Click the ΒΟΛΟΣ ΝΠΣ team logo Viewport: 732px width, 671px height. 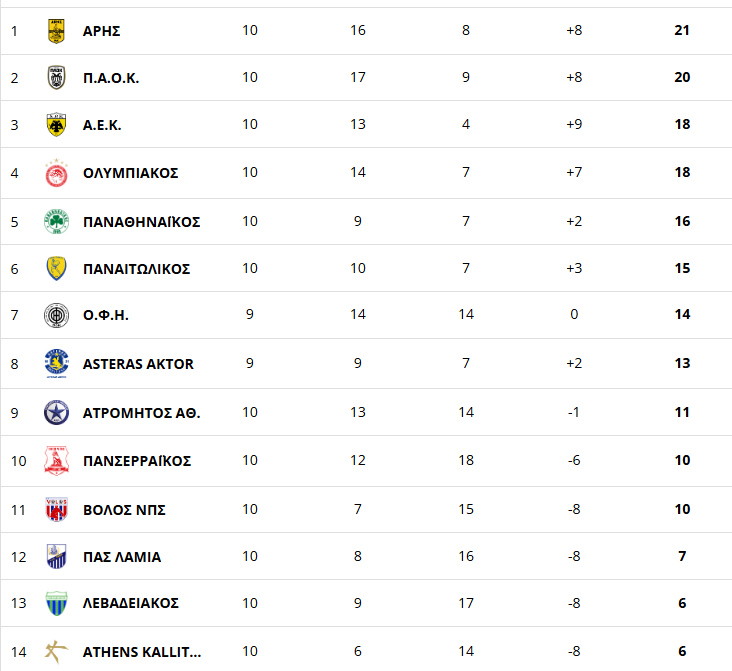point(56,509)
